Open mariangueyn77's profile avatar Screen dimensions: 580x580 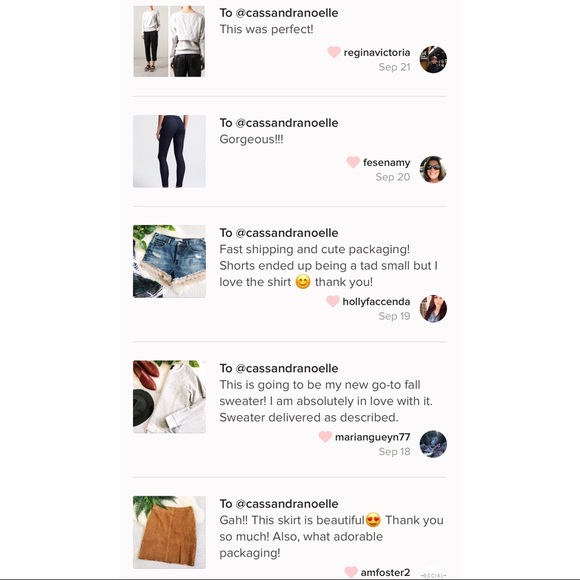click(x=433, y=444)
